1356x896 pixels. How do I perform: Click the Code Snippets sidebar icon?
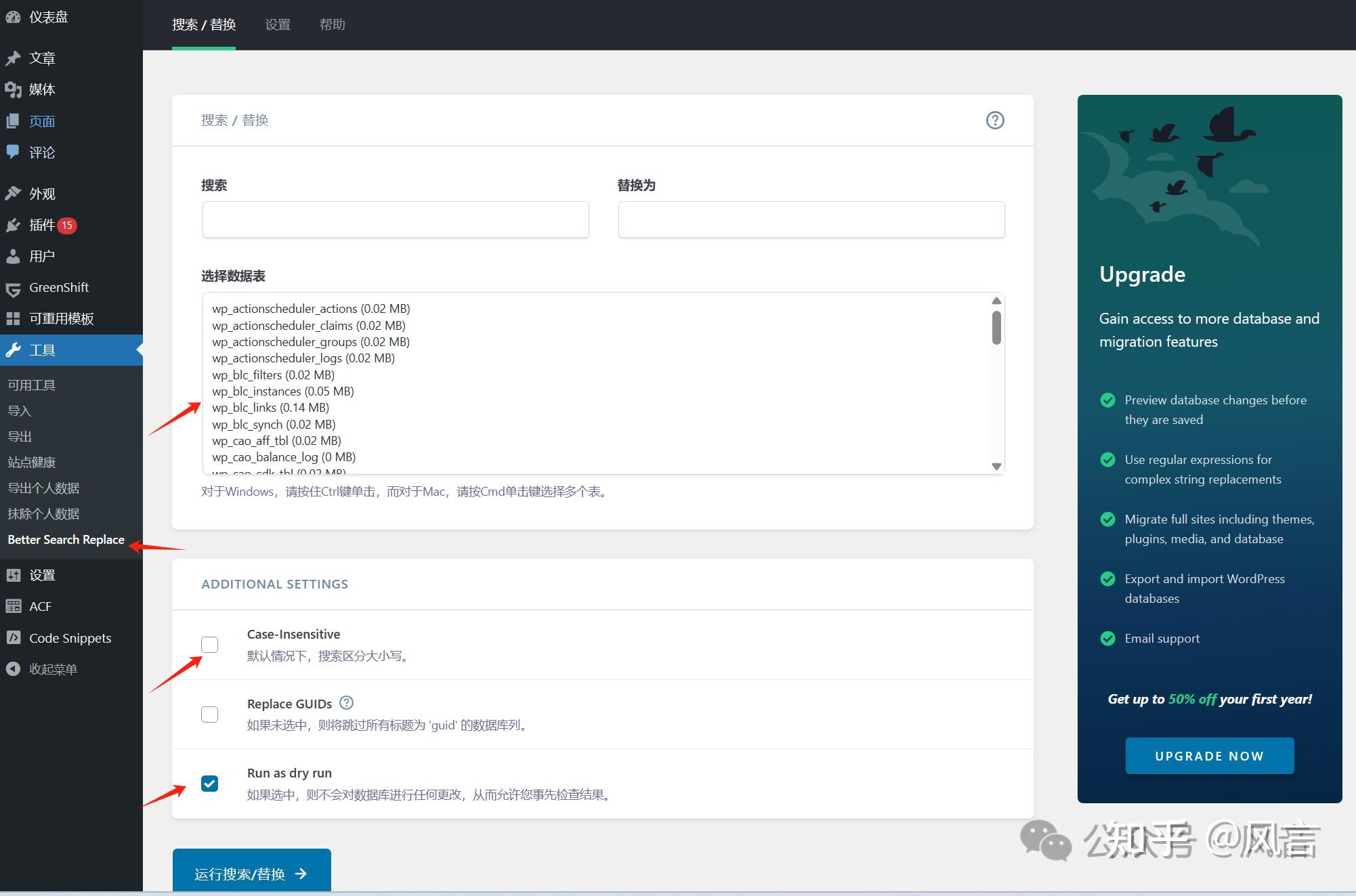13,638
